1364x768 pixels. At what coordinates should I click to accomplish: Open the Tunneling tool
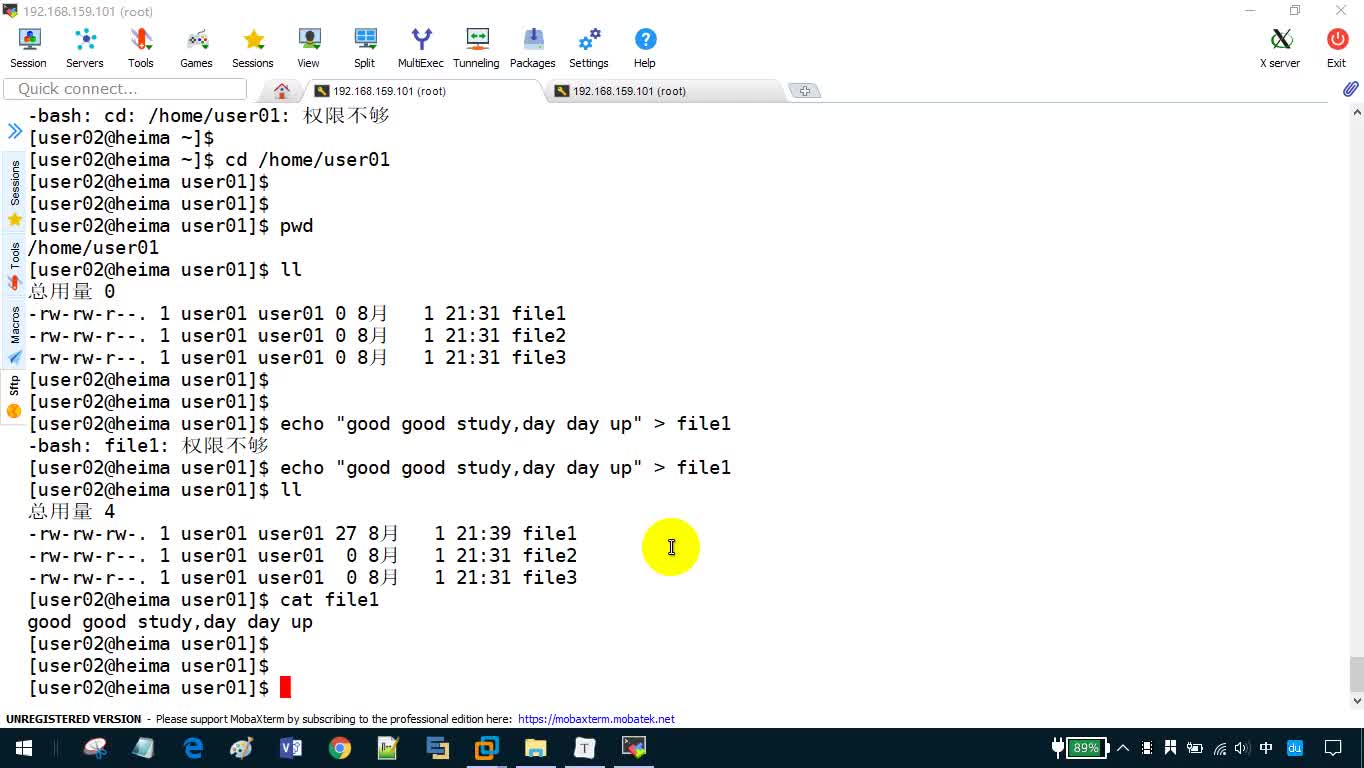click(477, 47)
